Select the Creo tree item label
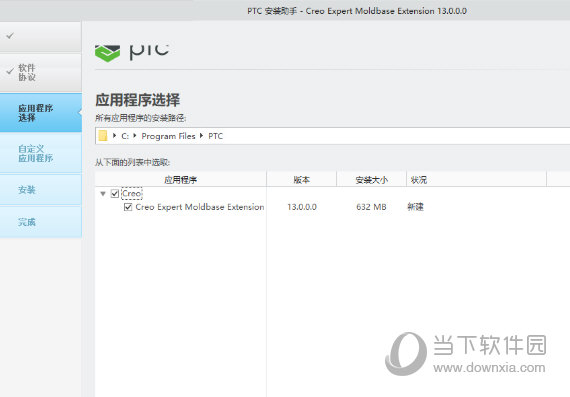This screenshot has width=570, height=397. 132,193
